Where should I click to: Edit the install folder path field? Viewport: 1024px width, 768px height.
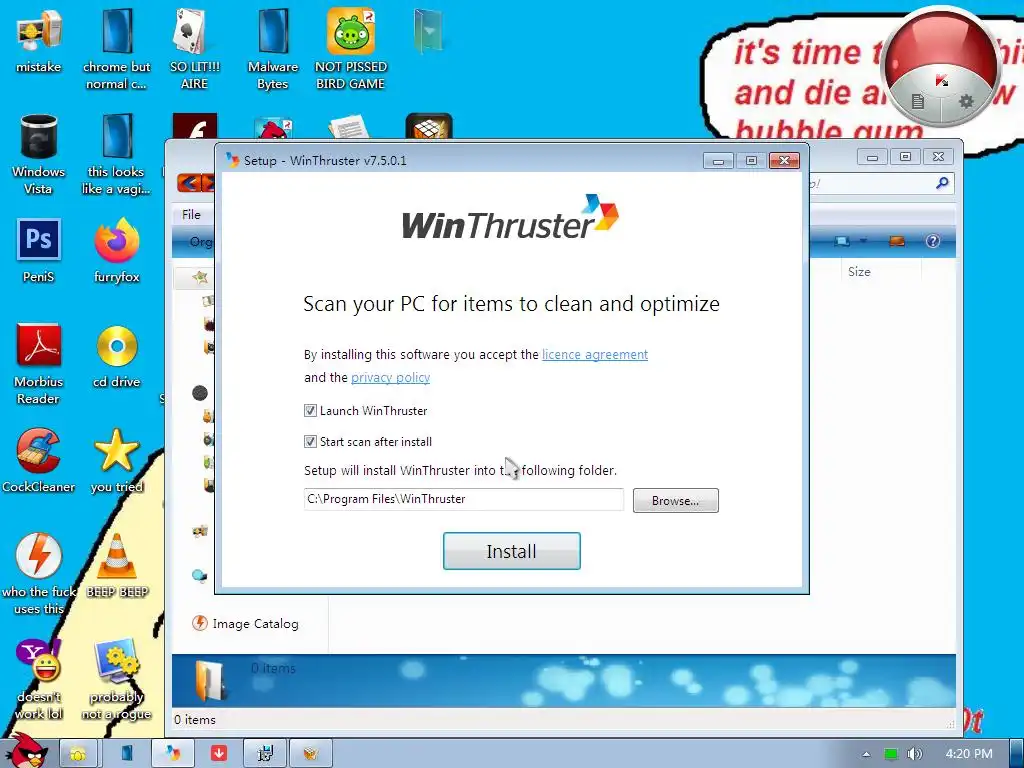464,499
